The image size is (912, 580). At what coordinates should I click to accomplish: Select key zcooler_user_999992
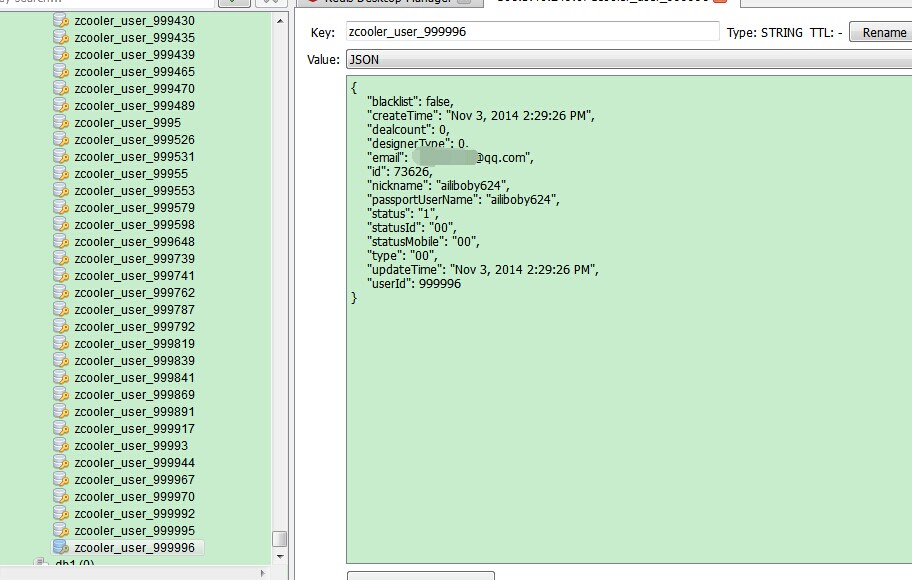point(134,514)
